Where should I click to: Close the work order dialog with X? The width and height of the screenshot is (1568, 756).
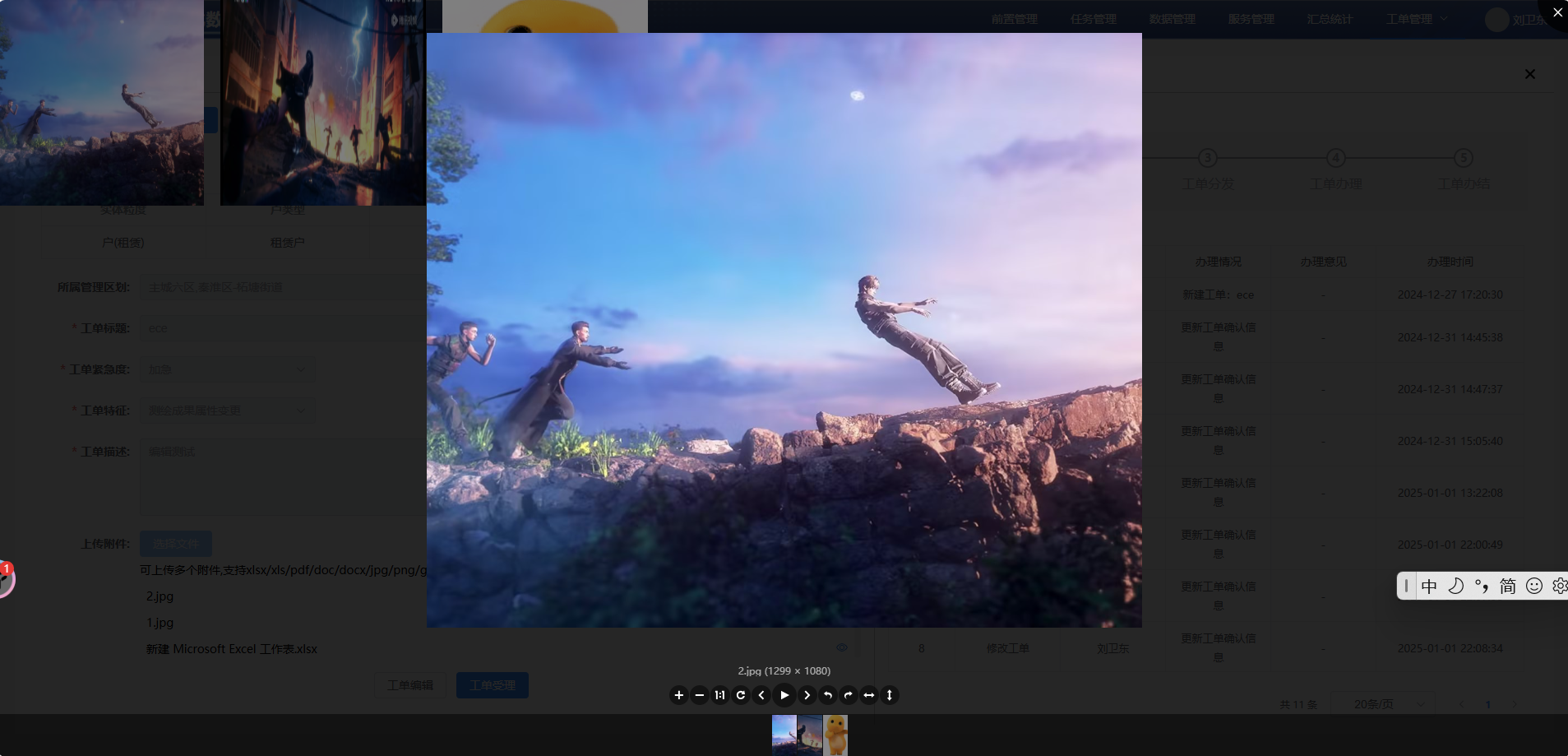pyautogui.click(x=1530, y=74)
